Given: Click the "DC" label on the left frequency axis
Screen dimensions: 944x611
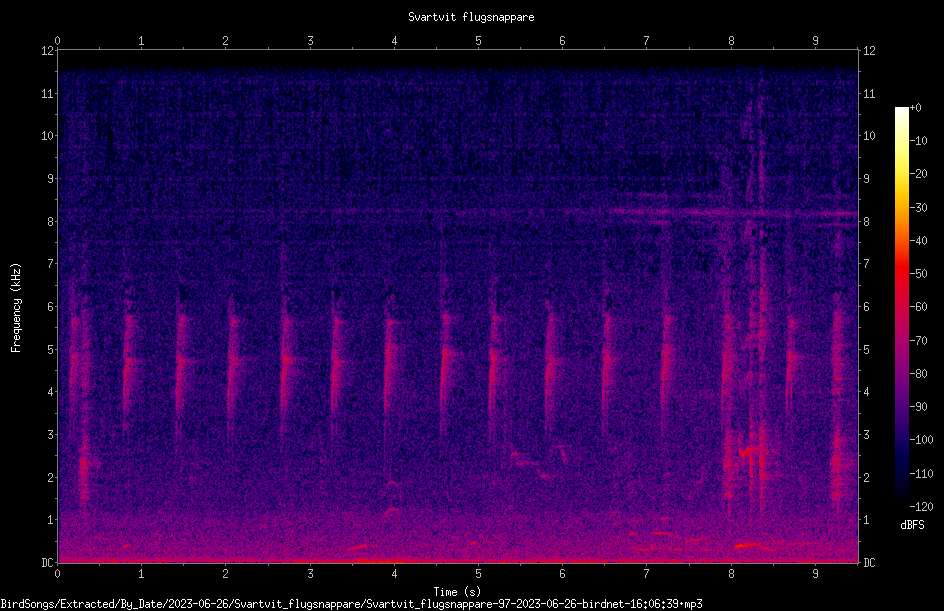Looking at the screenshot, I should (x=47, y=563).
